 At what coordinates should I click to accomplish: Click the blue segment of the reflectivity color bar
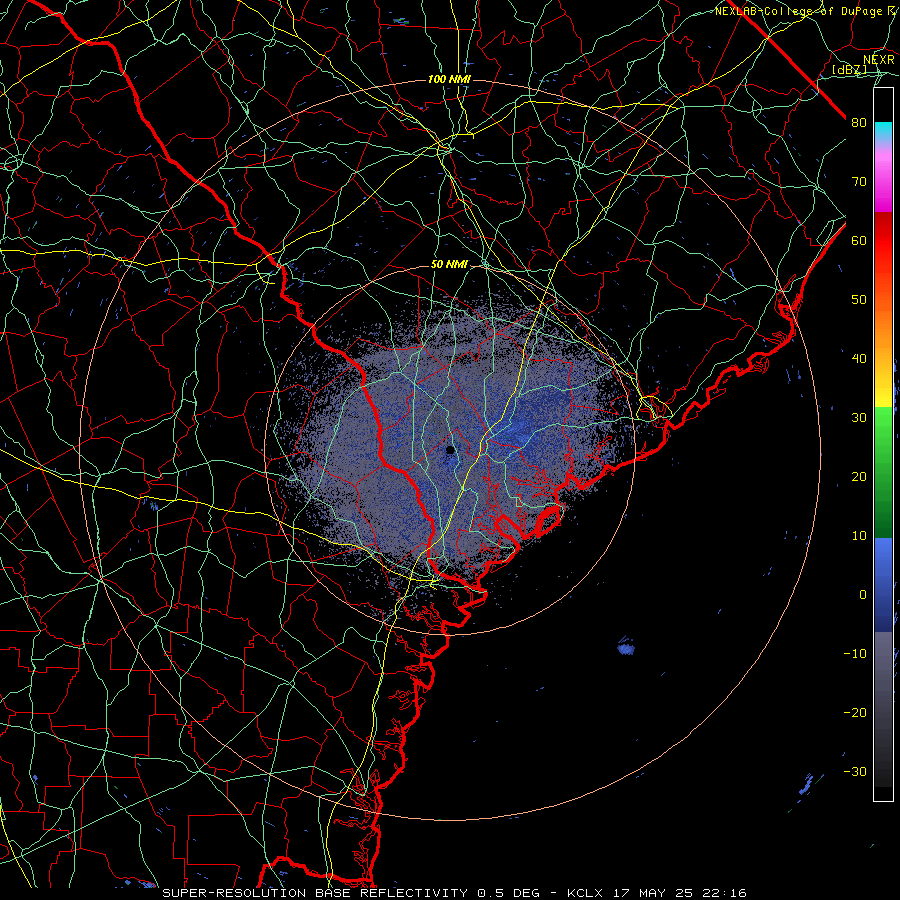pos(883,585)
